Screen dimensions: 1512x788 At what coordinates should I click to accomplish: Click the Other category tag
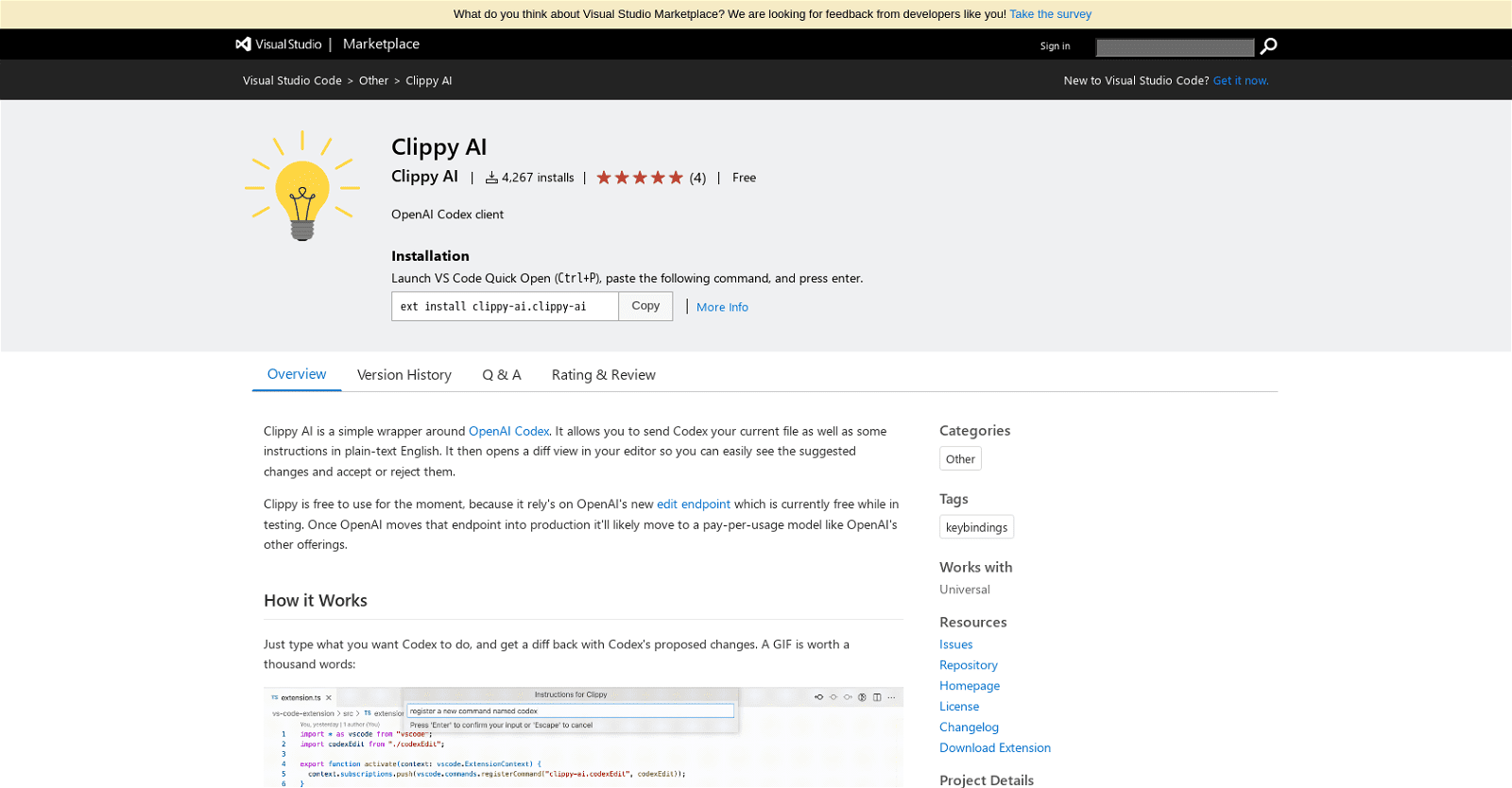960,459
